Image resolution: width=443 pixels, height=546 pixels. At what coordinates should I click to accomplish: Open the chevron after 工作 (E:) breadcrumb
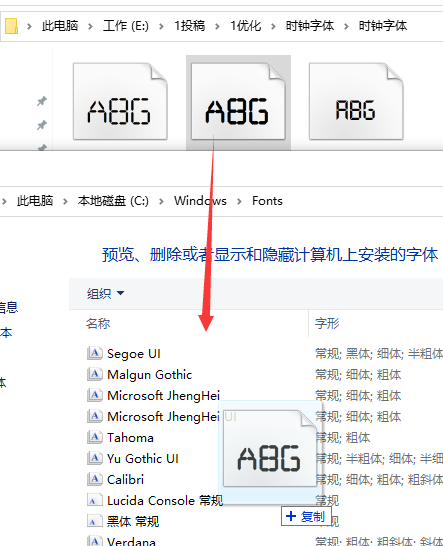coord(161,26)
